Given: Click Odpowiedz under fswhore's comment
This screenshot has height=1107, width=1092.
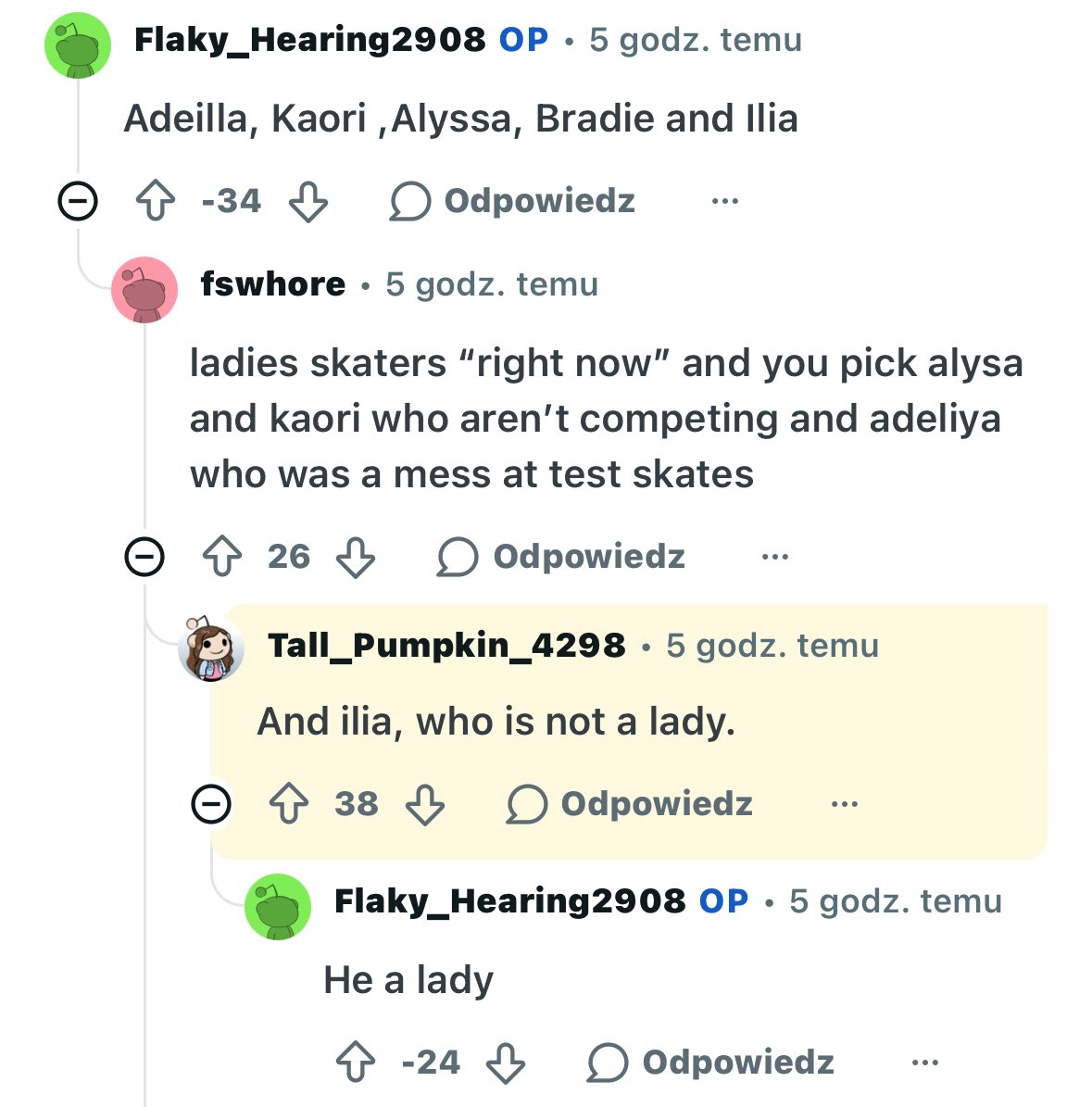Looking at the screenshot, I should 561,557.
